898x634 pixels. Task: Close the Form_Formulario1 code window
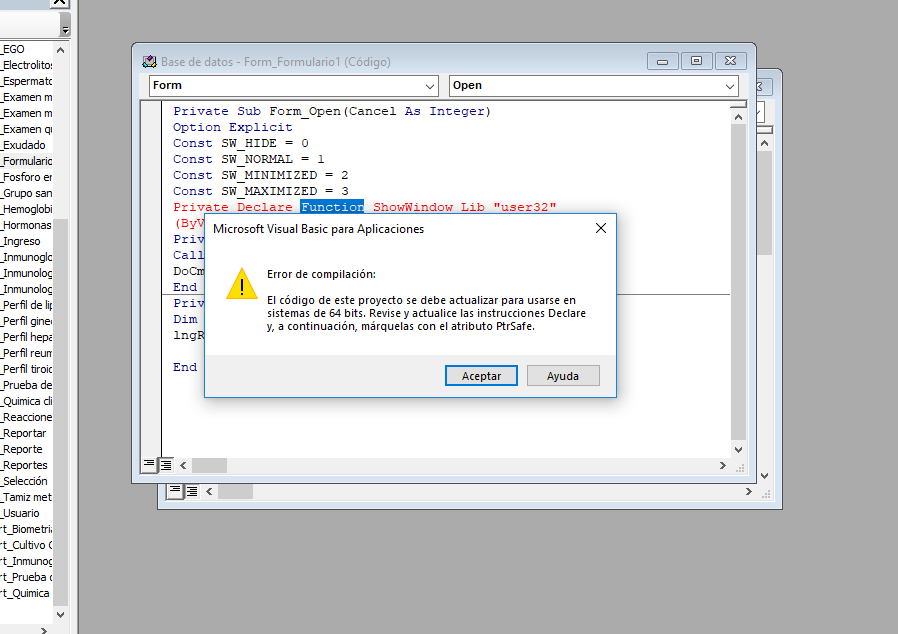[x=731, y=61]
